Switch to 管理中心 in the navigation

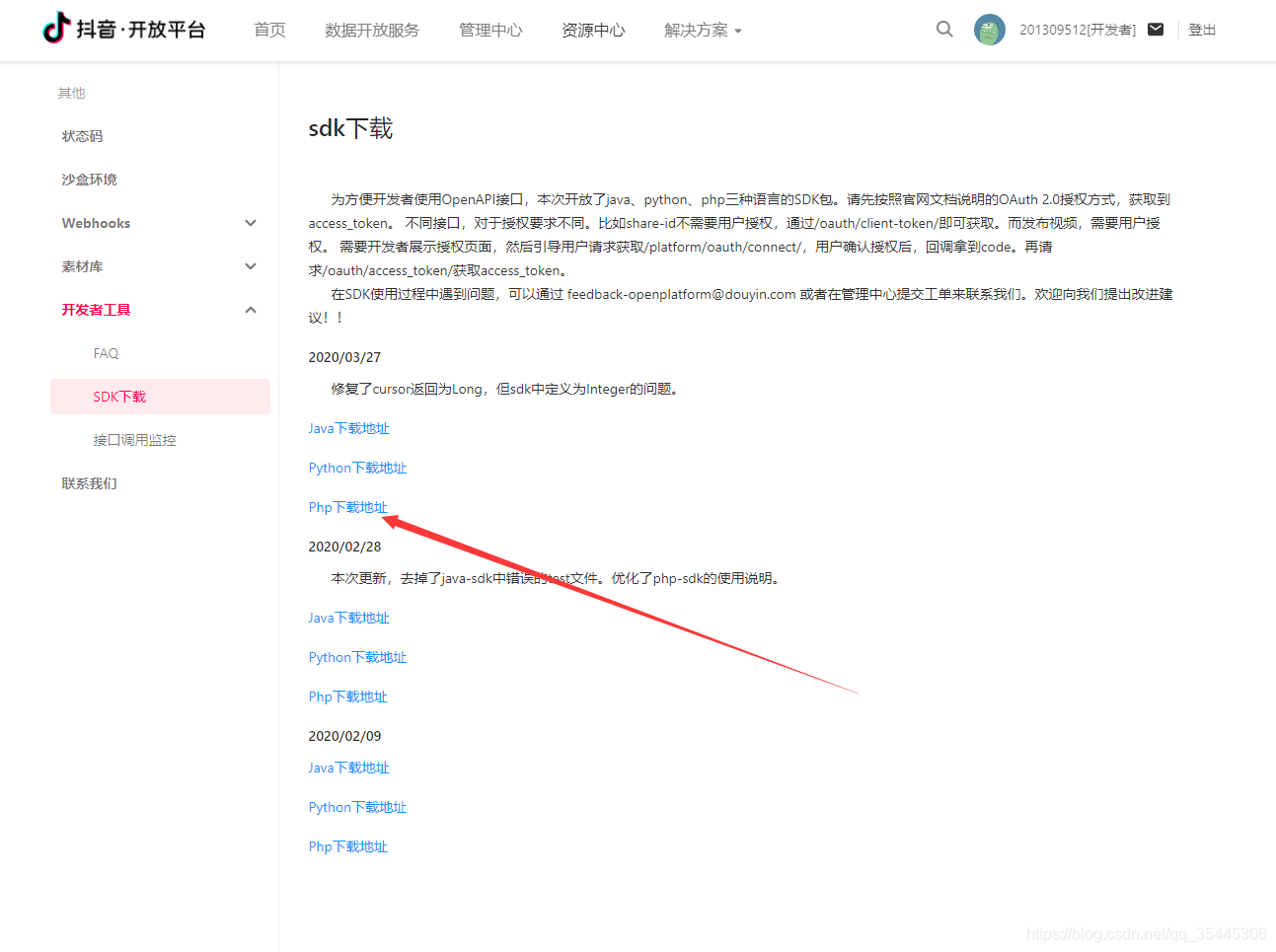tap(489, 30)
